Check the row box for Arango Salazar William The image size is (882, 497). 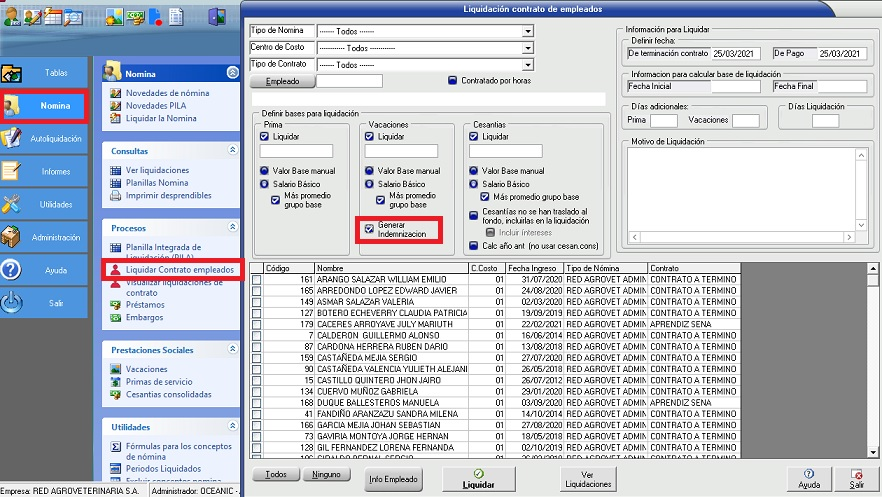coord(257,279)
